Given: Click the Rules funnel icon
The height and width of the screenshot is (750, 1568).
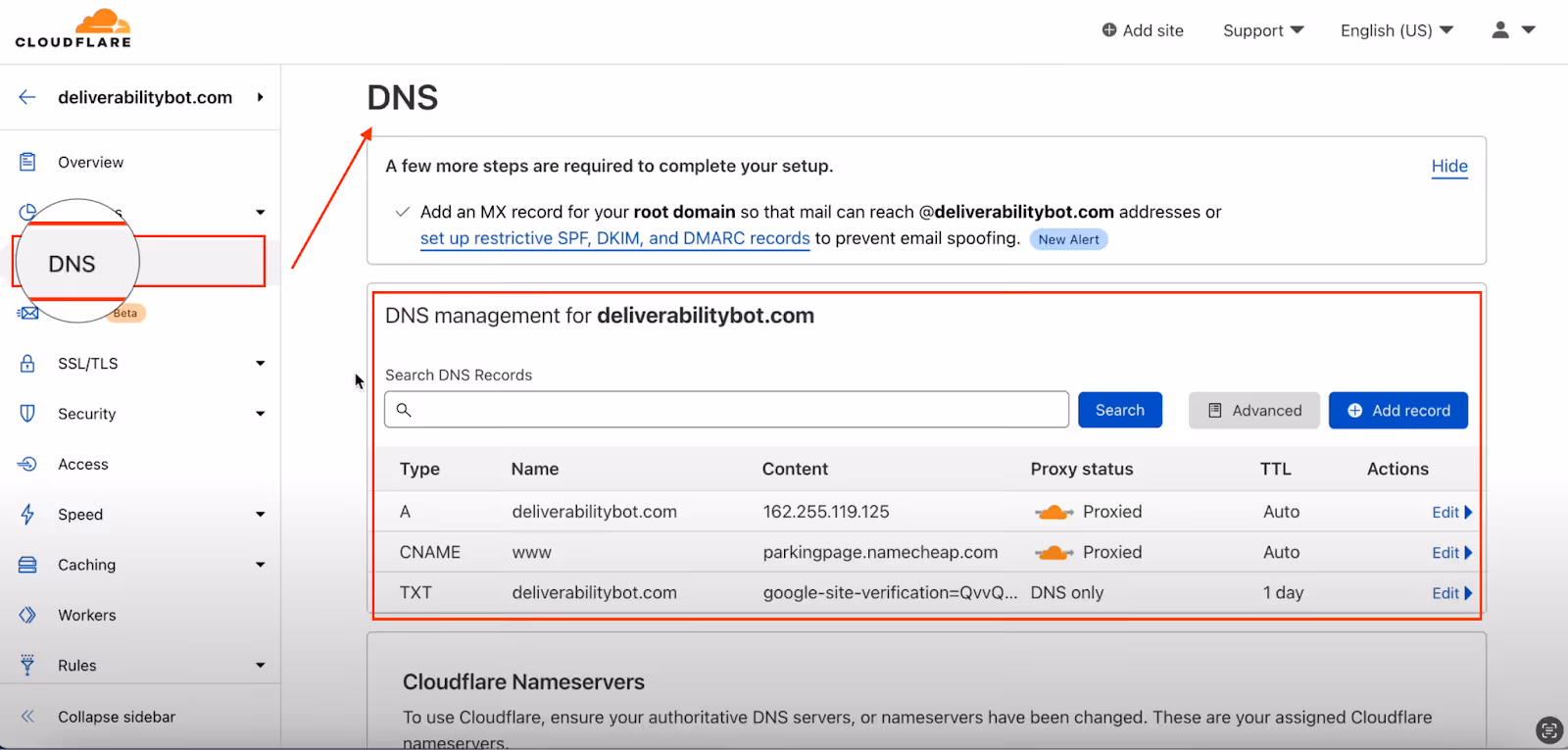Looking at the screenshot, I should [x=27, y=665].
